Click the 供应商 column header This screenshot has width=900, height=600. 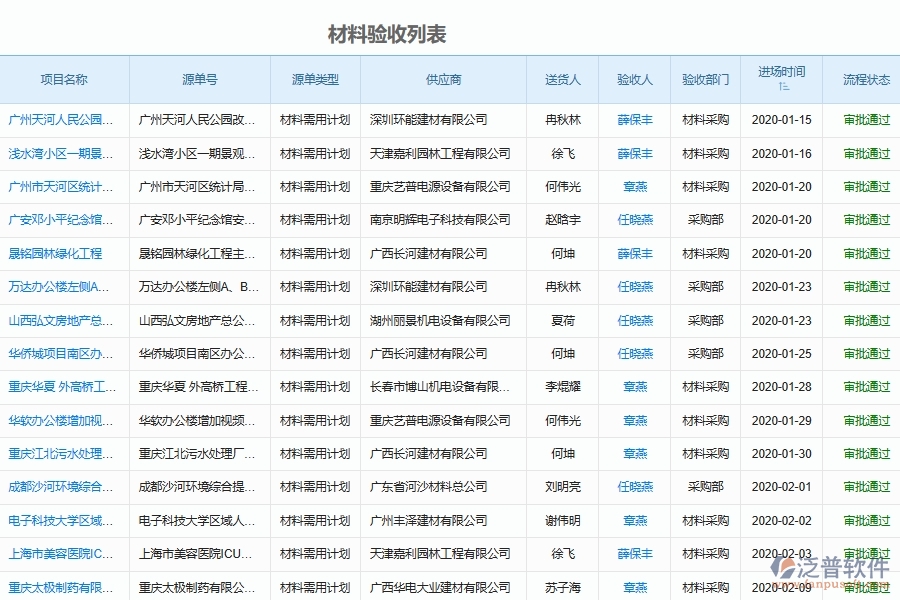[x=443, y=79]
